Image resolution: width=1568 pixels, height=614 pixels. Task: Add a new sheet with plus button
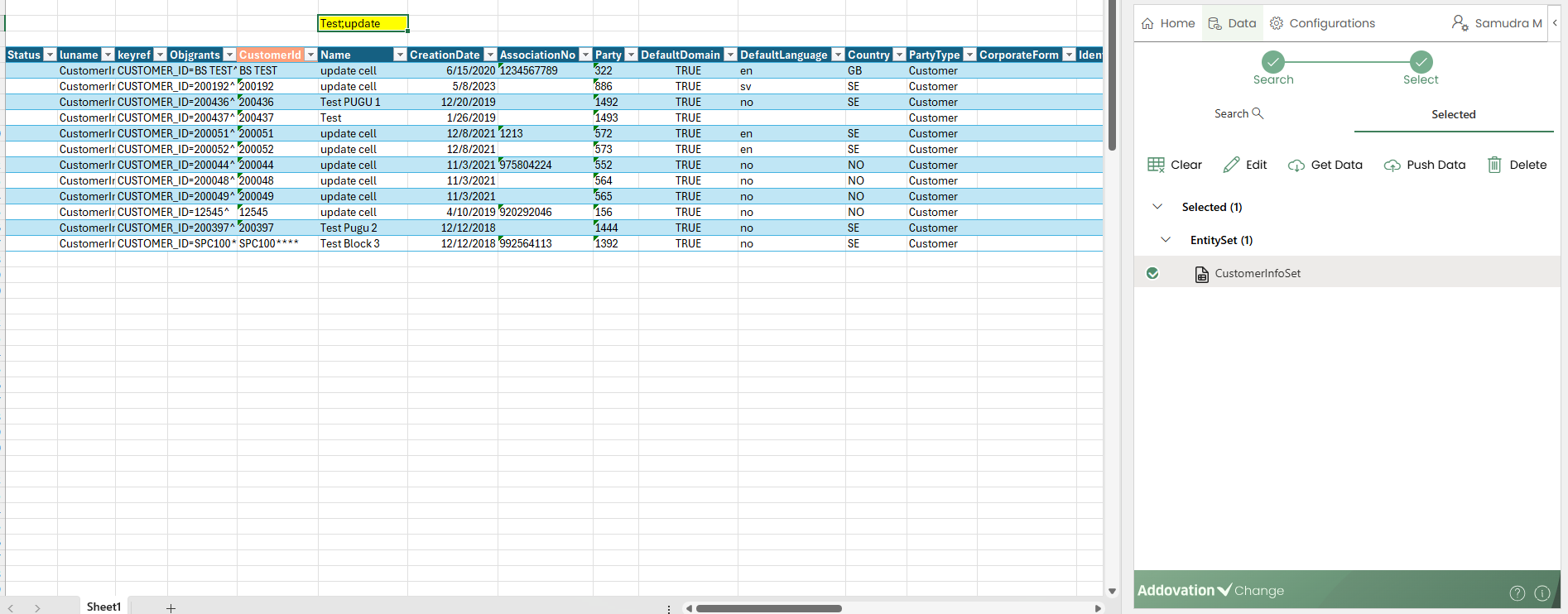[171, 608]
